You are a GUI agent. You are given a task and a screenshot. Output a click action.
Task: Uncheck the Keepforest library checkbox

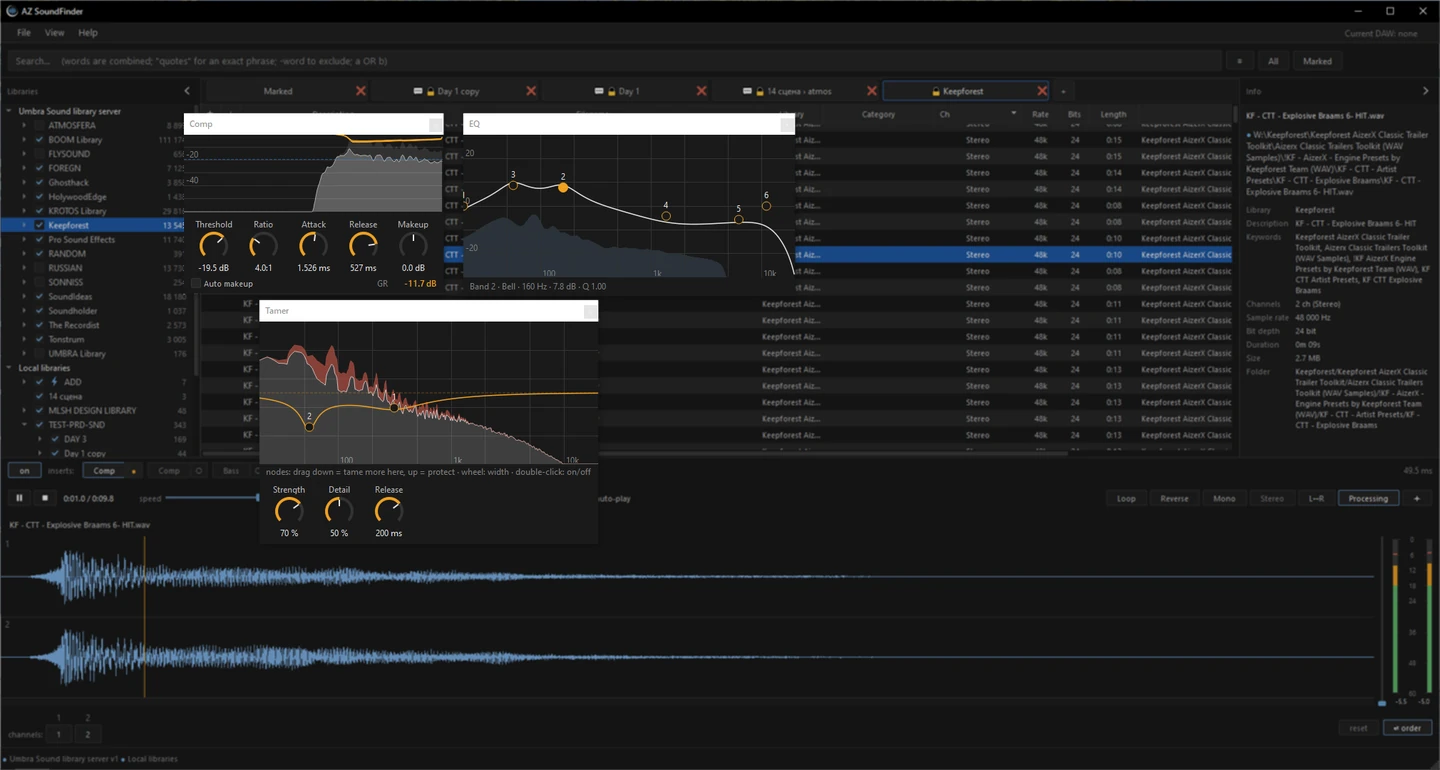pos(40,226)
